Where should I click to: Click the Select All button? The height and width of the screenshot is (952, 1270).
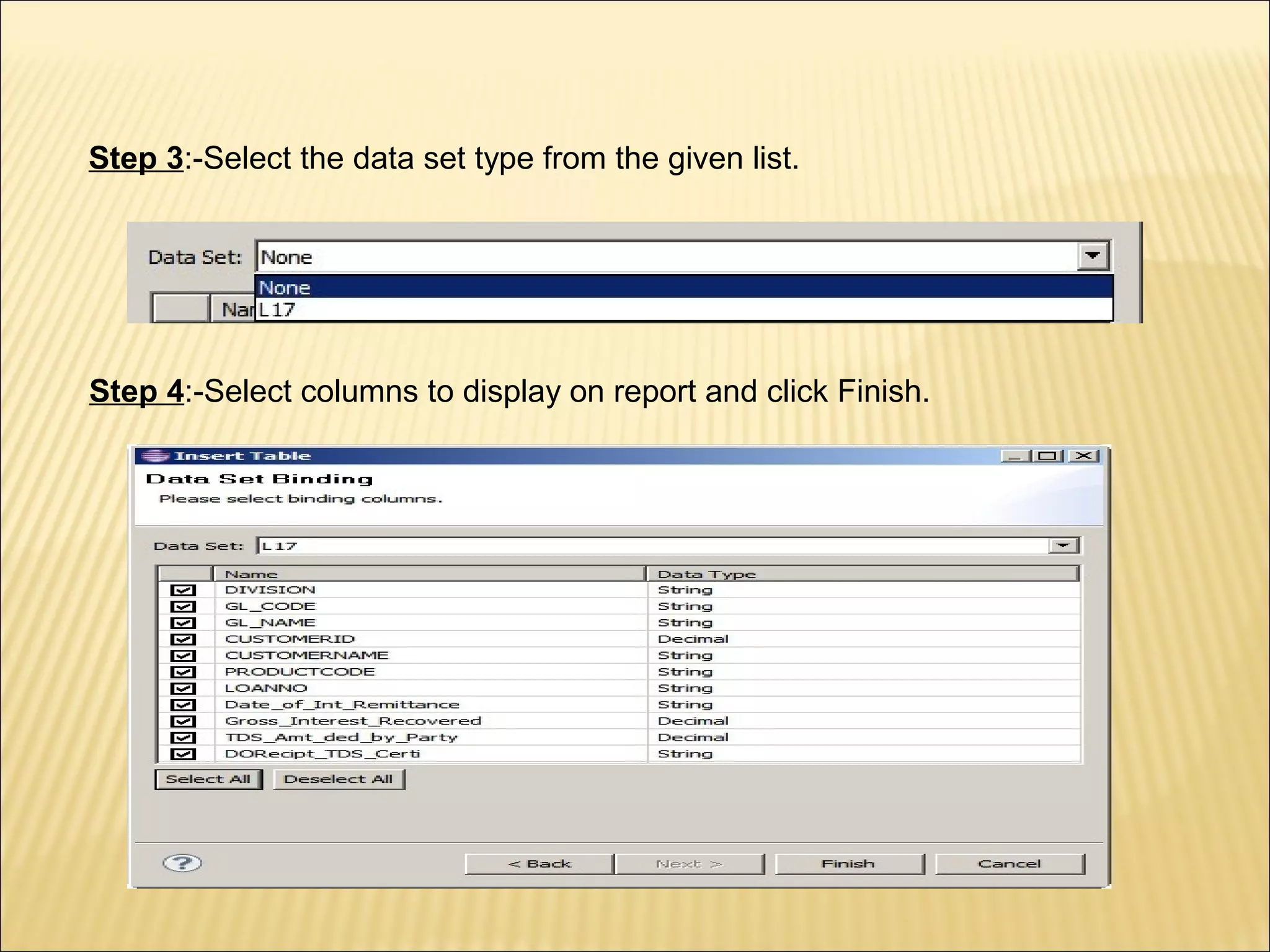[208, 779]
